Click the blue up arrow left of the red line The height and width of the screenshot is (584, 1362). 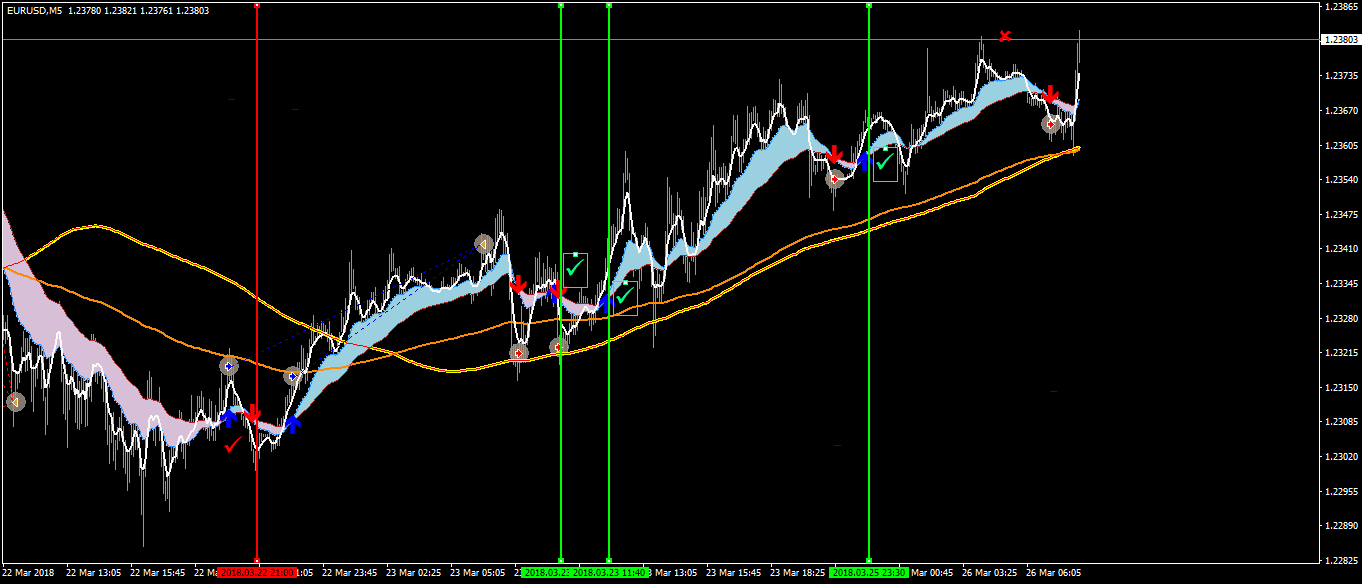229,416
